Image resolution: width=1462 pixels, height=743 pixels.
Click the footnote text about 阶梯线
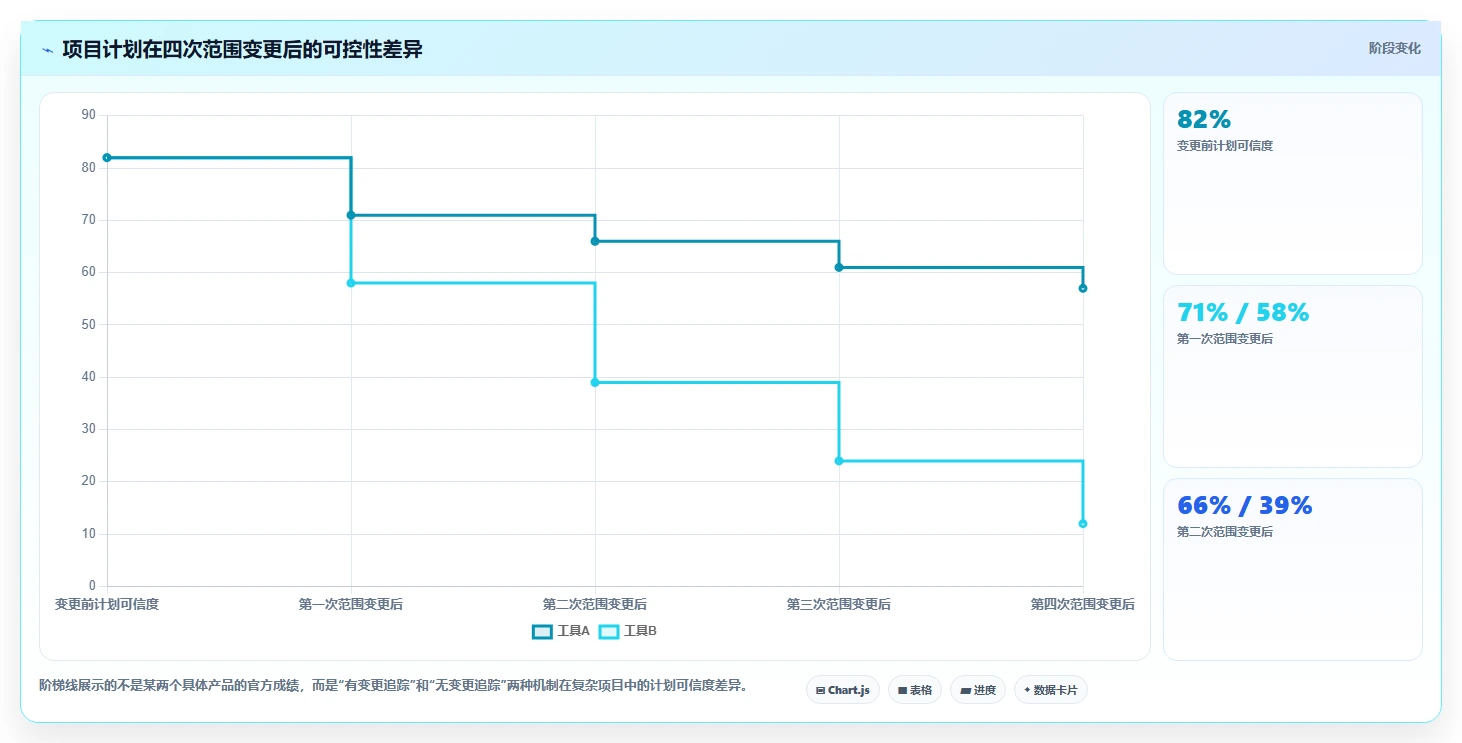point(393,686)
